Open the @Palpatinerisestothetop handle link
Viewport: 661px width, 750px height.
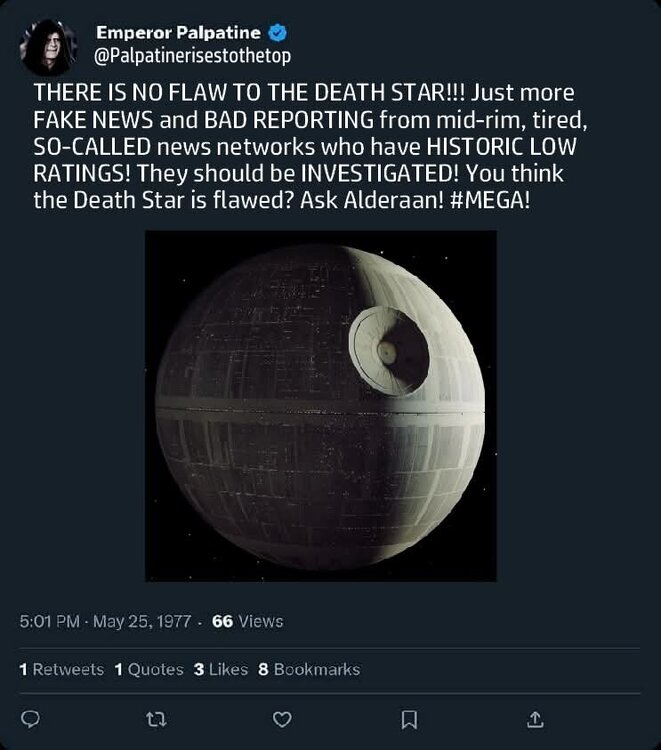[x=193, y=56]
